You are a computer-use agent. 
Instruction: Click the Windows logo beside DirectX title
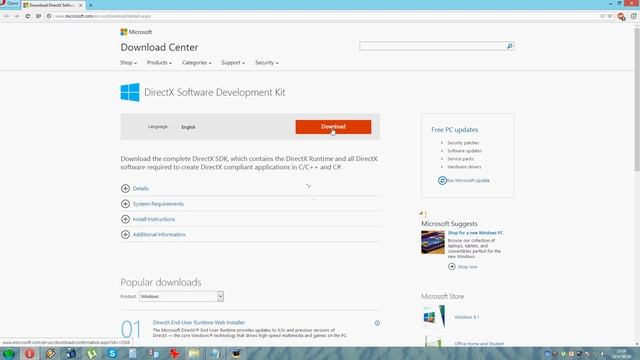130,92
